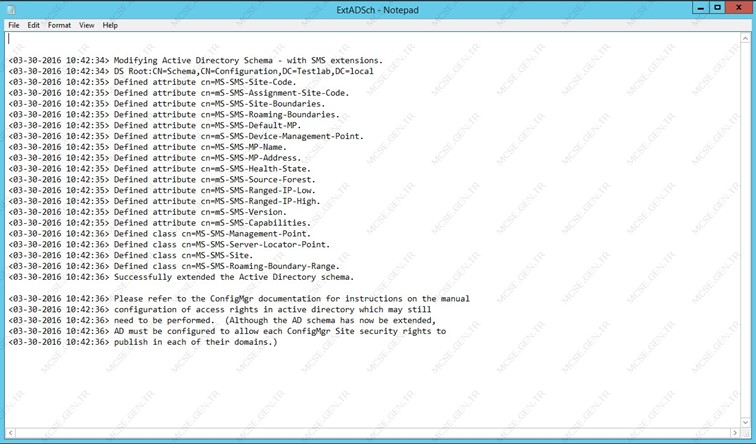Click text 'cn=mS-SMS-Version.'
Image resolution: width=756 pixels, height=444 pixels.
point(243,212)
